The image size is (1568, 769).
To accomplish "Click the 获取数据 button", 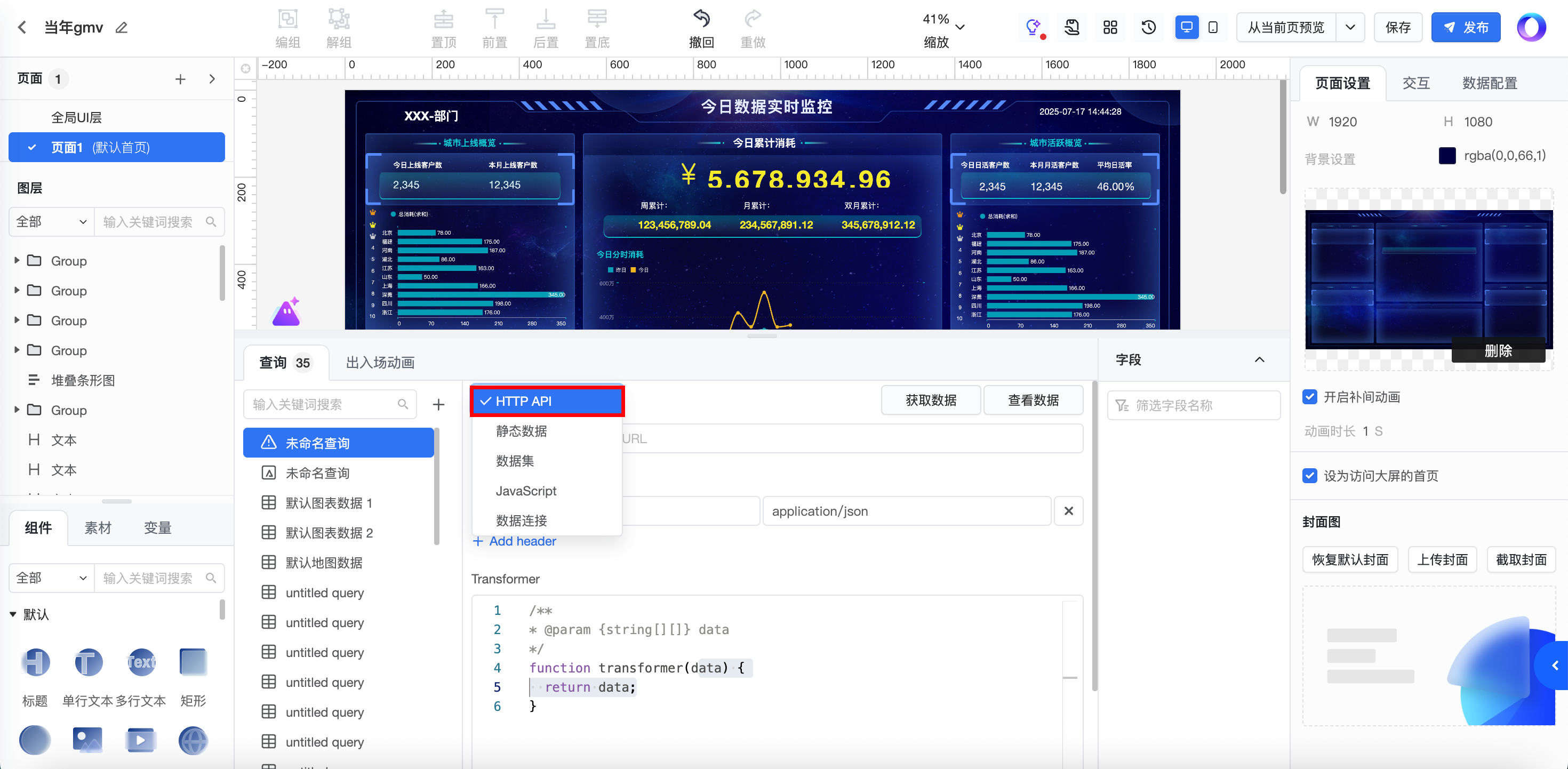I will [930, 400].
